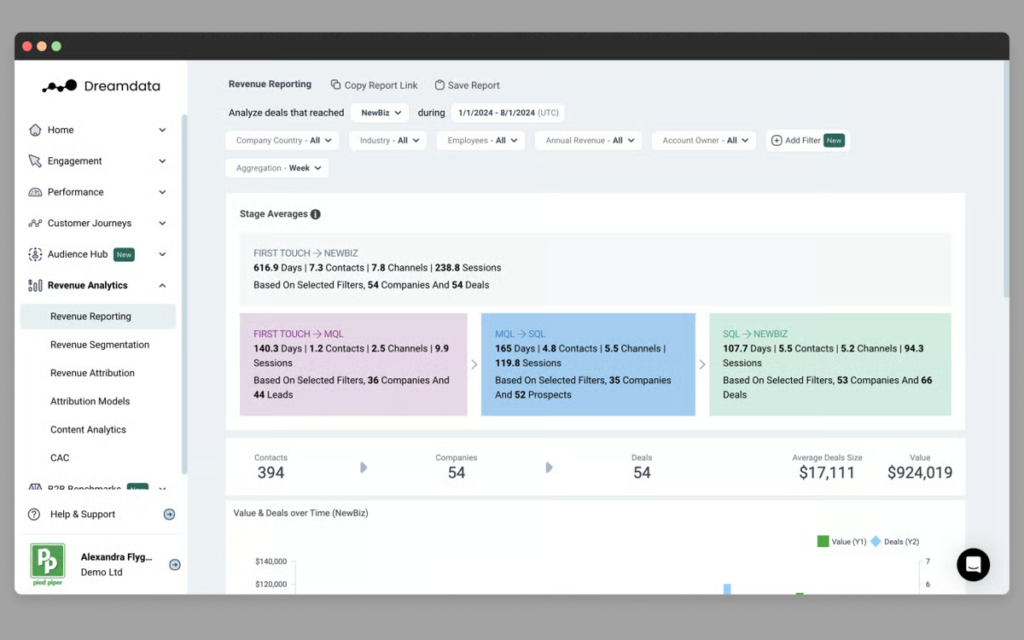Image resolution: width=1024 pixels, height=640 pixels.
Task: Click the Performance gauge icon
Action: 35,192
